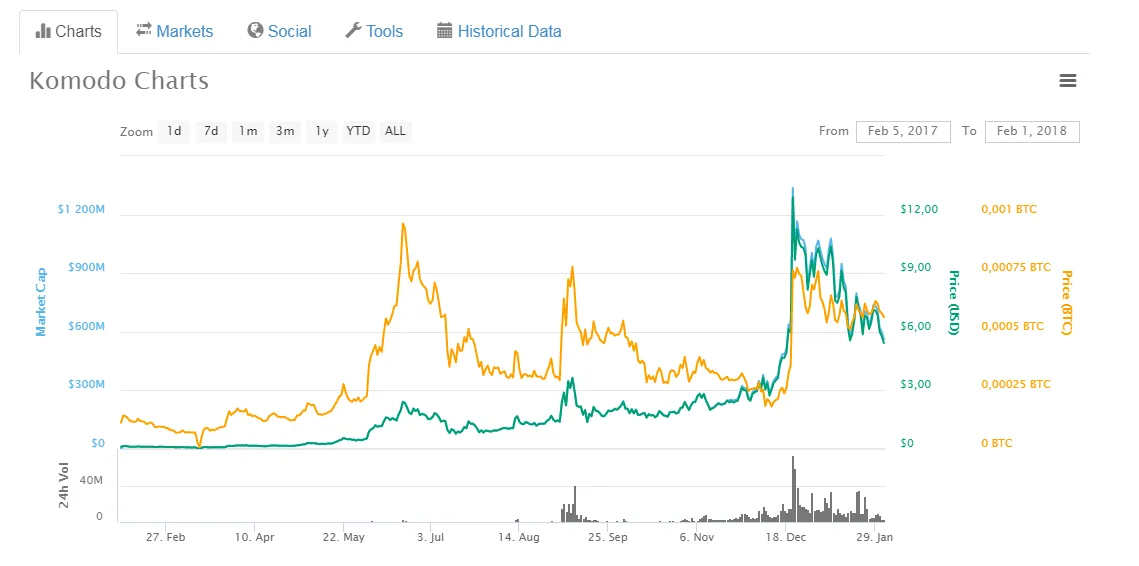Click the $9,00 price axis label
The width and height of the screenshot is (1139, 566).
[915, 267]
